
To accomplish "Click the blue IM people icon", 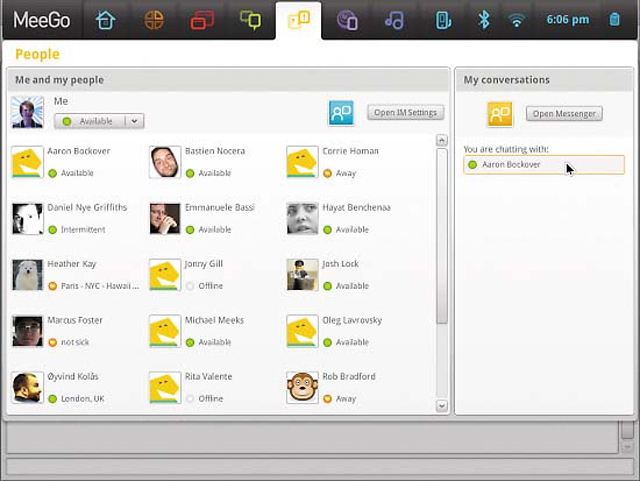I will coord(341,113).
